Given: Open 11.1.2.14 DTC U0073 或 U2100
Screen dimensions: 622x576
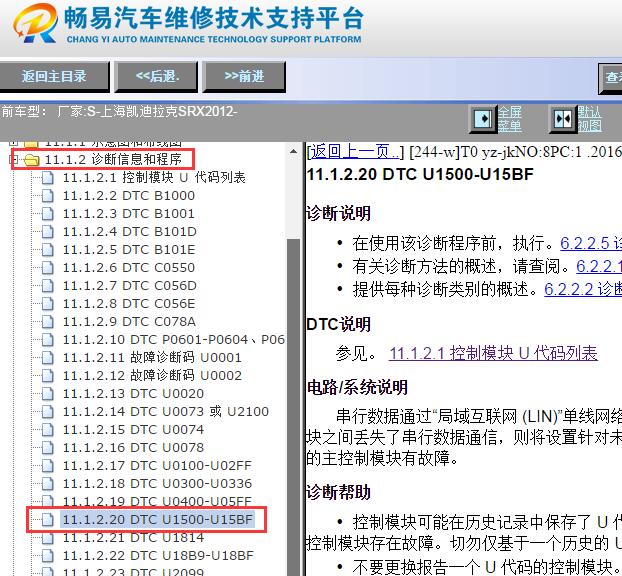Looking at the screenshot, I should 165,411.
